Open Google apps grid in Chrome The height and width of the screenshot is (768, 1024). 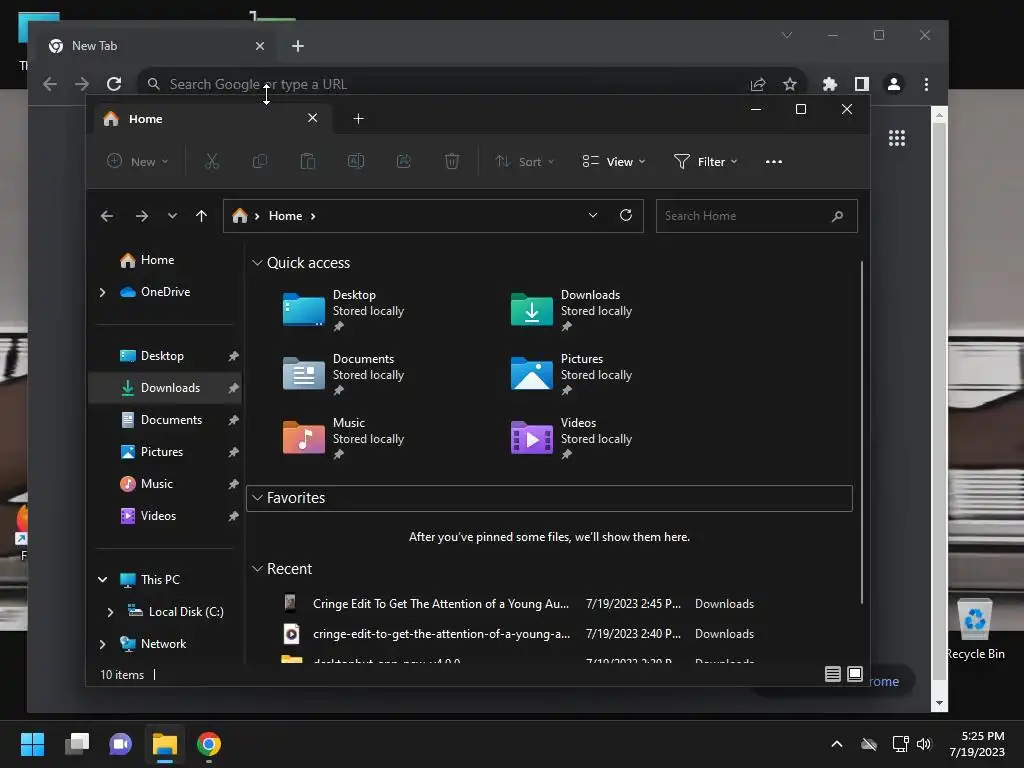click(x=897, y=138)
